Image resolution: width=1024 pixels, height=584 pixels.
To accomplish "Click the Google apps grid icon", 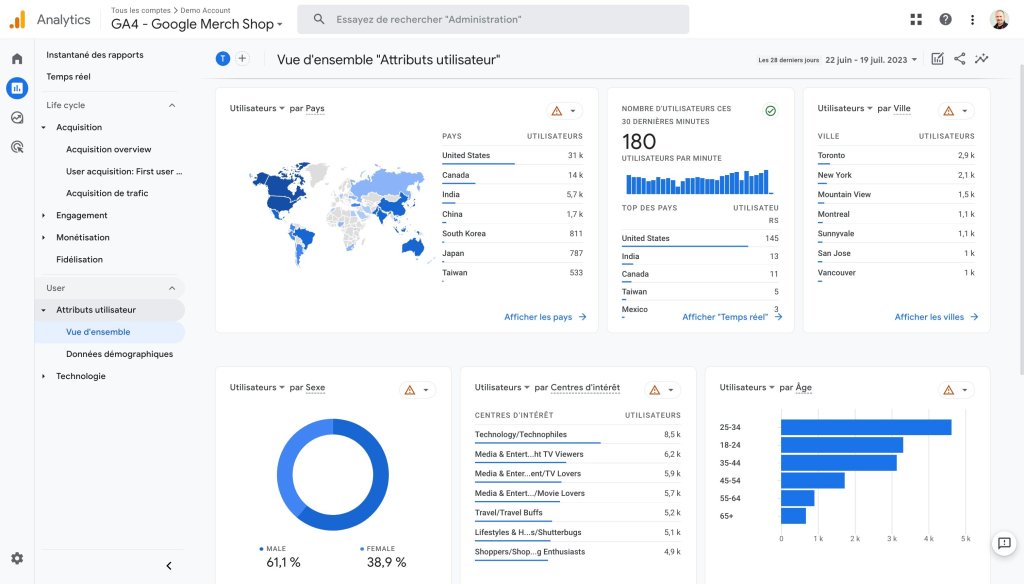I will click(916, 20).
